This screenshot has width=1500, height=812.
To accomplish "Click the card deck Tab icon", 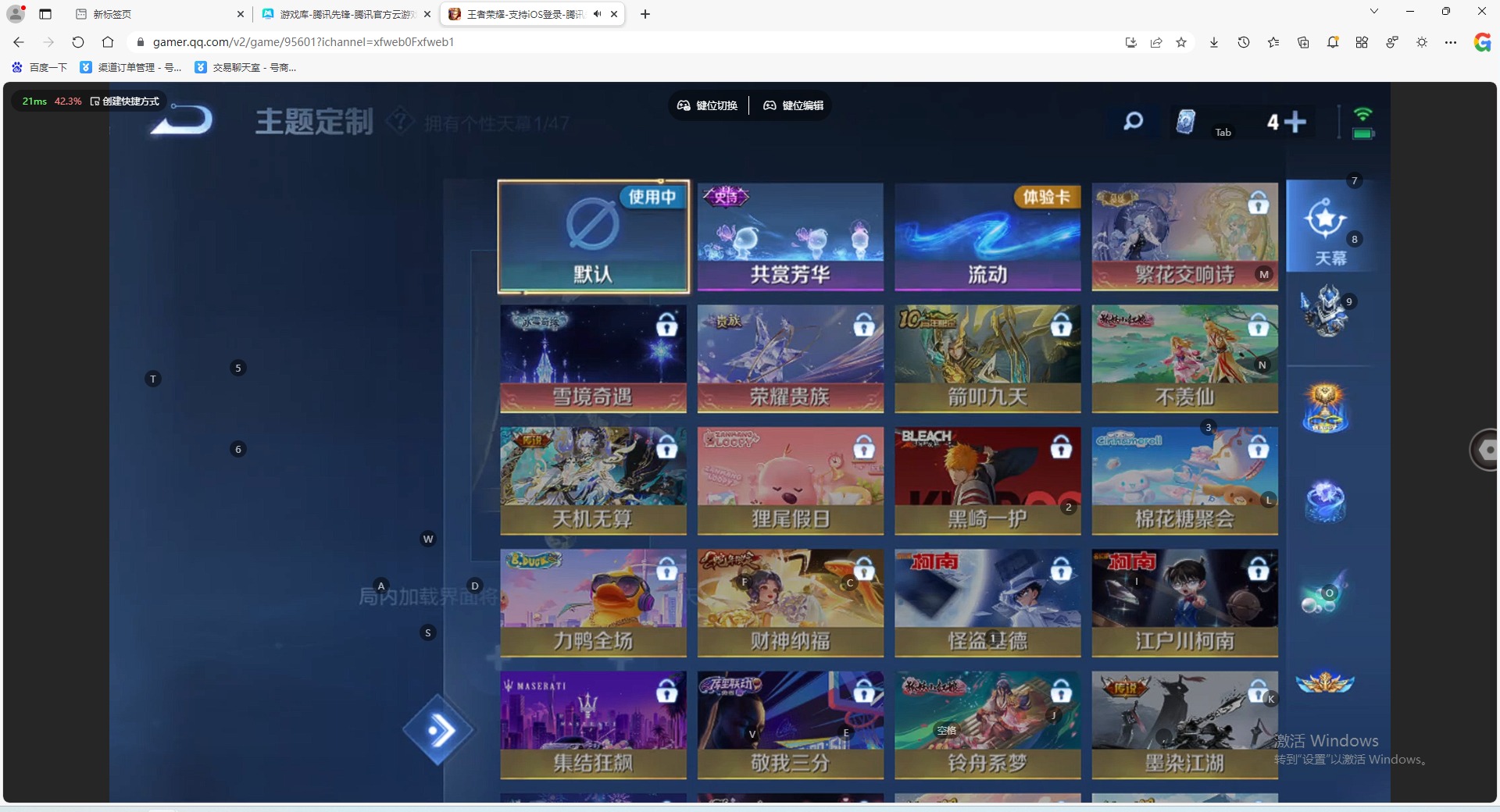I will point(1184,121).
